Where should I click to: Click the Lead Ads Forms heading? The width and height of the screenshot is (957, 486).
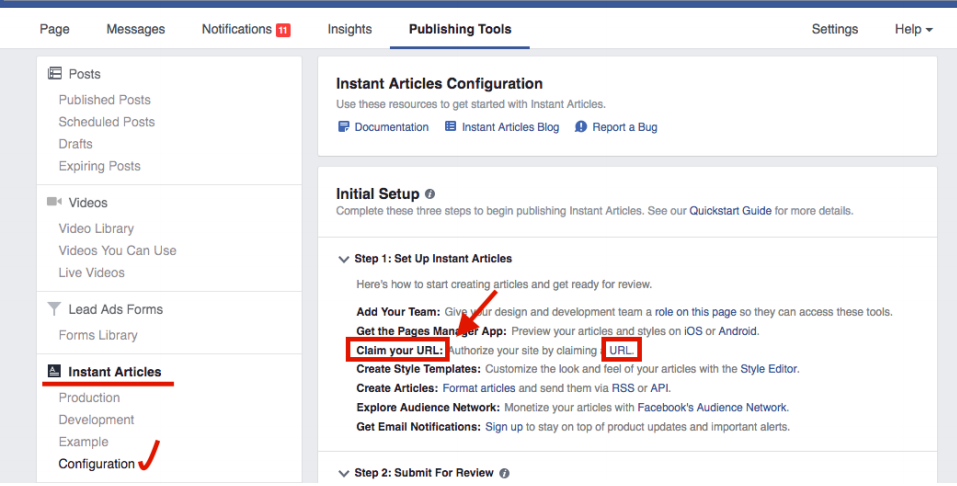(115, 310)
